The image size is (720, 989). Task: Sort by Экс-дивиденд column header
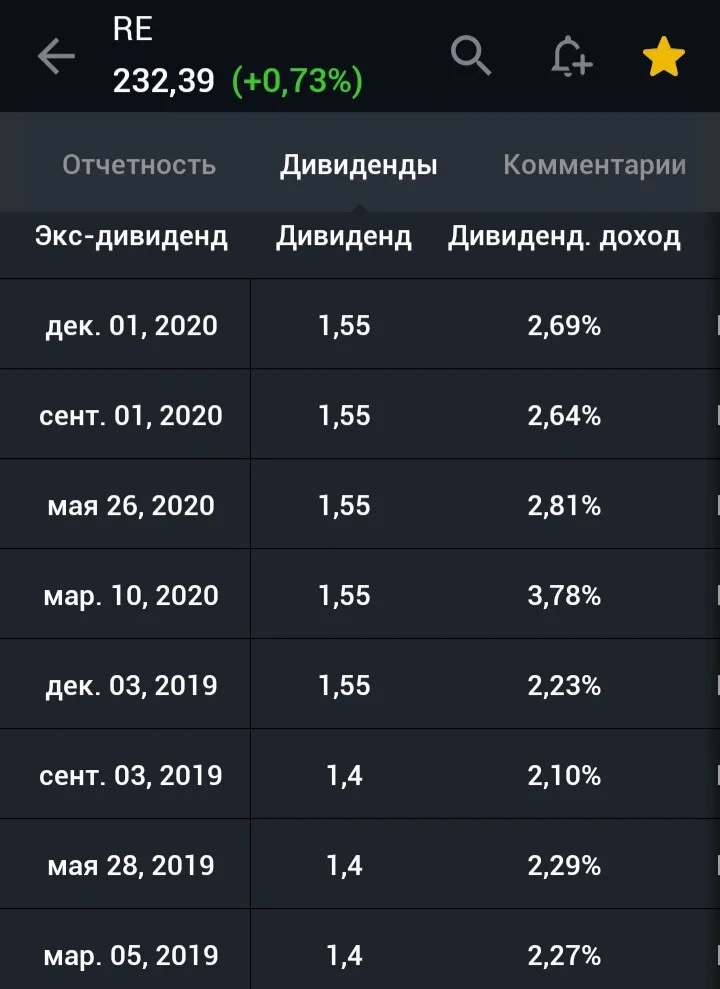pos(131,237)
